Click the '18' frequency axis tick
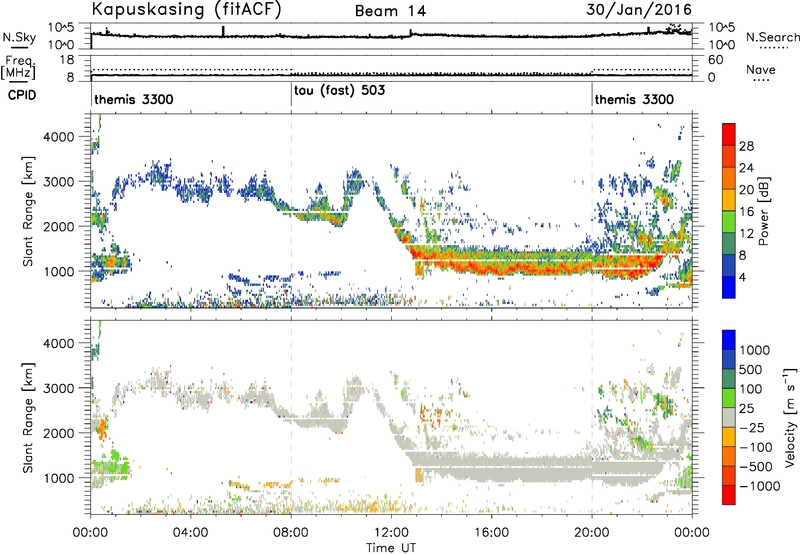This screenshot has width=800, height=554. pos(68,59)
